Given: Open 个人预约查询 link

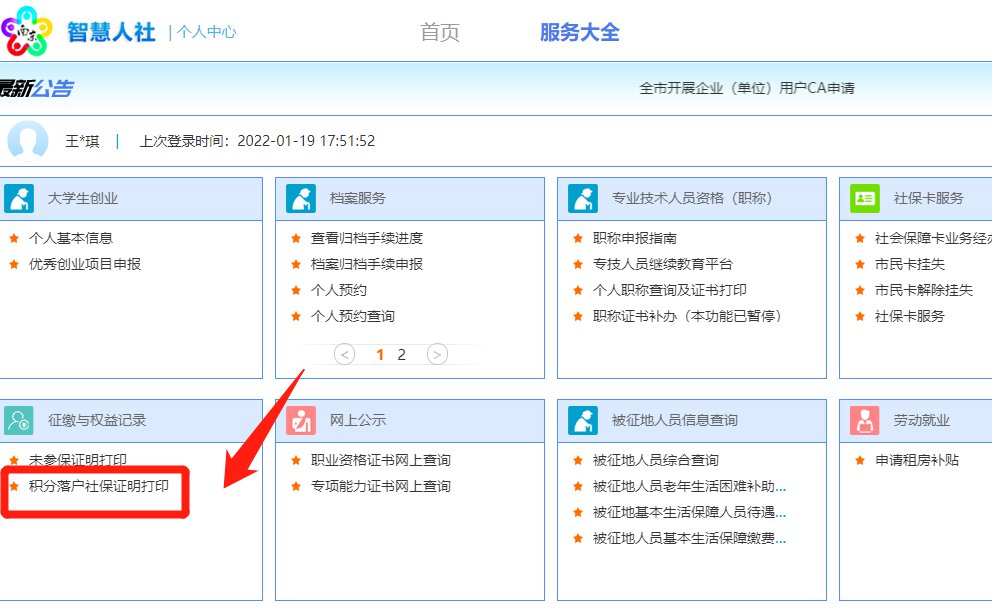Looking at the screenshot, I should pyautogui.click(x=352, y=316).
